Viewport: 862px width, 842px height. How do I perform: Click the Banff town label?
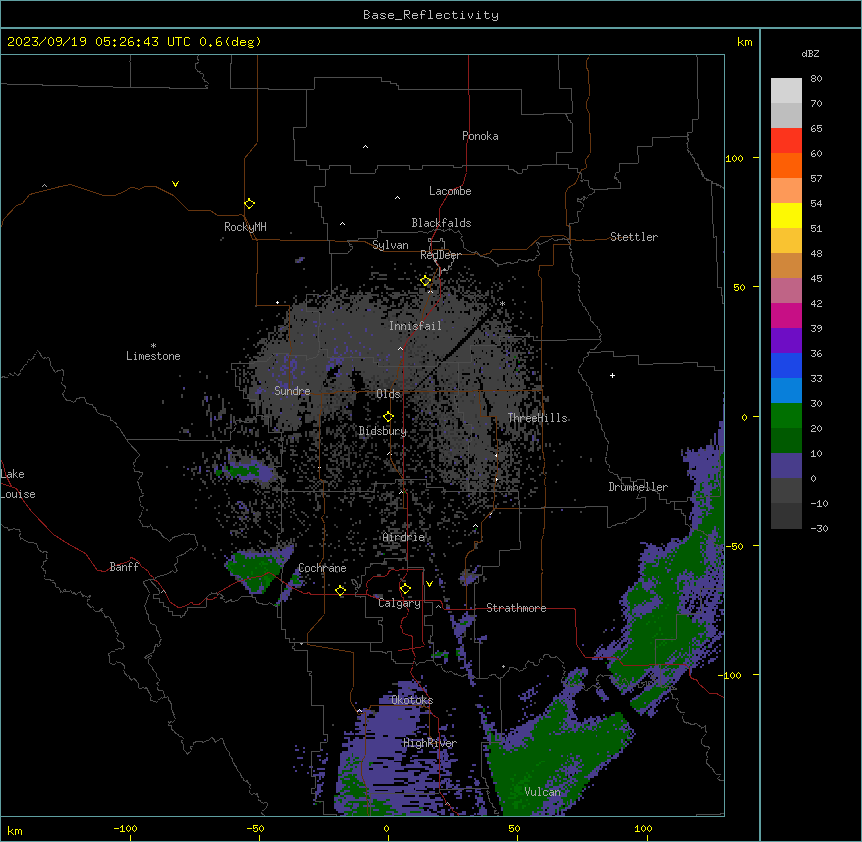pyautogui.click(x=124, y=567)
